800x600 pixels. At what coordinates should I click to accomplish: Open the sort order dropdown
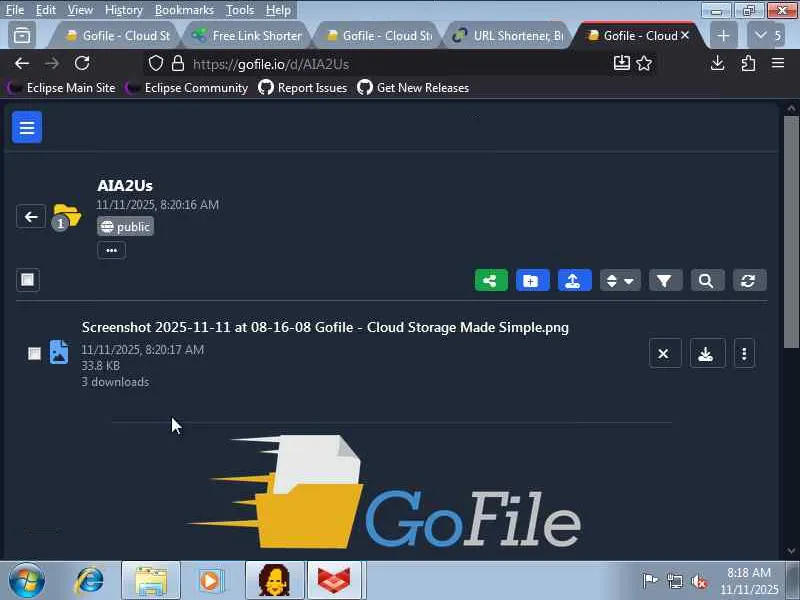(x=620, y=280)
